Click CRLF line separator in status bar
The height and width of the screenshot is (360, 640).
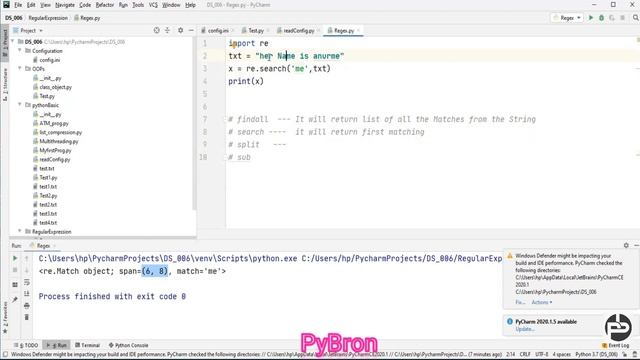[525, 355]
